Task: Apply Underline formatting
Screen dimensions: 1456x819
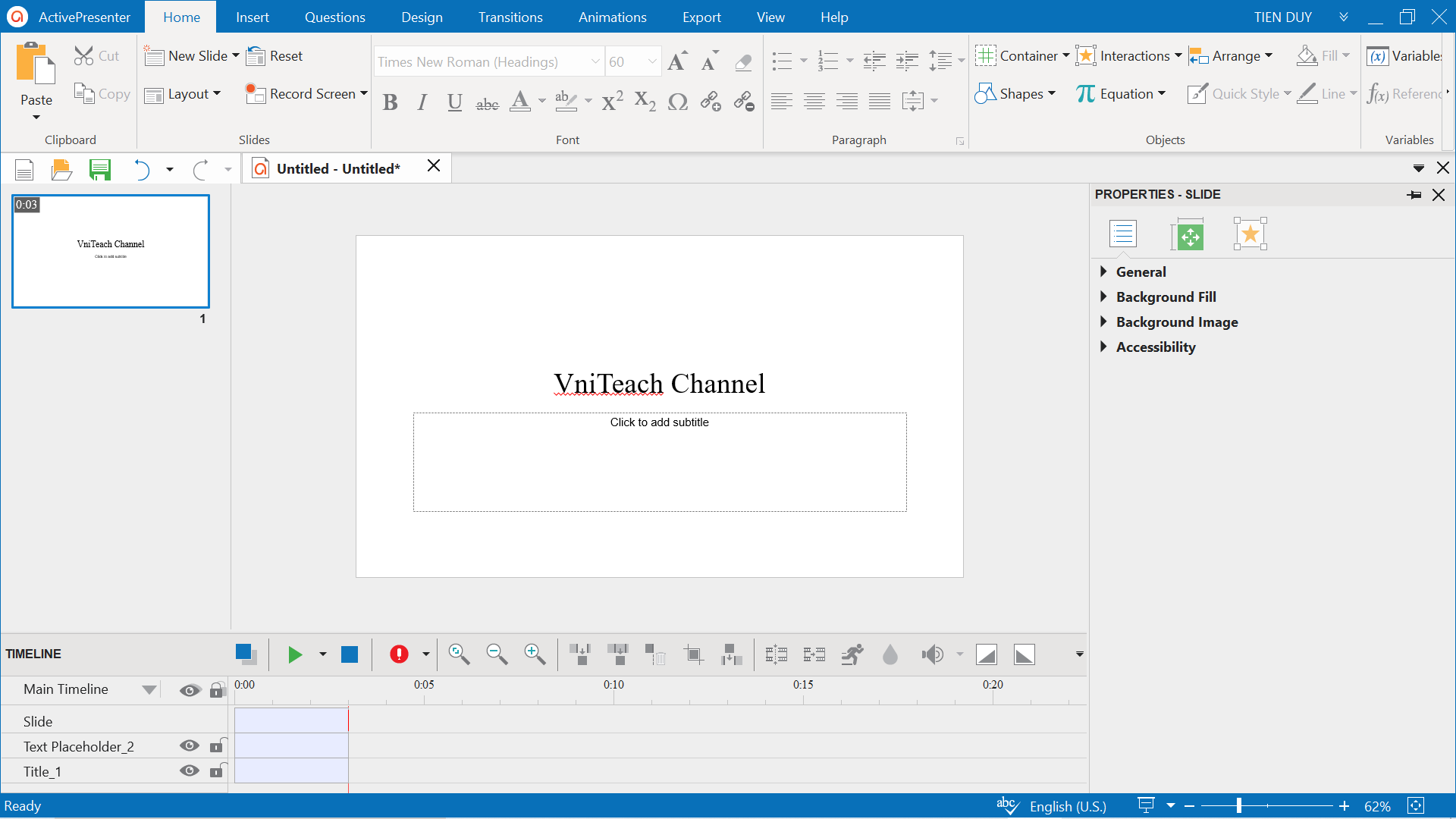Action: (x=454, y=102)
